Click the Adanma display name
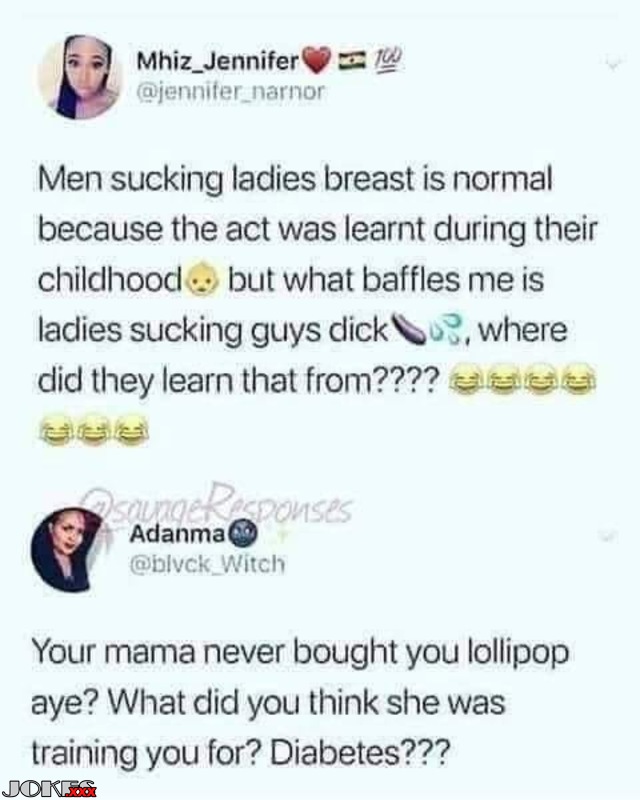 177,534
